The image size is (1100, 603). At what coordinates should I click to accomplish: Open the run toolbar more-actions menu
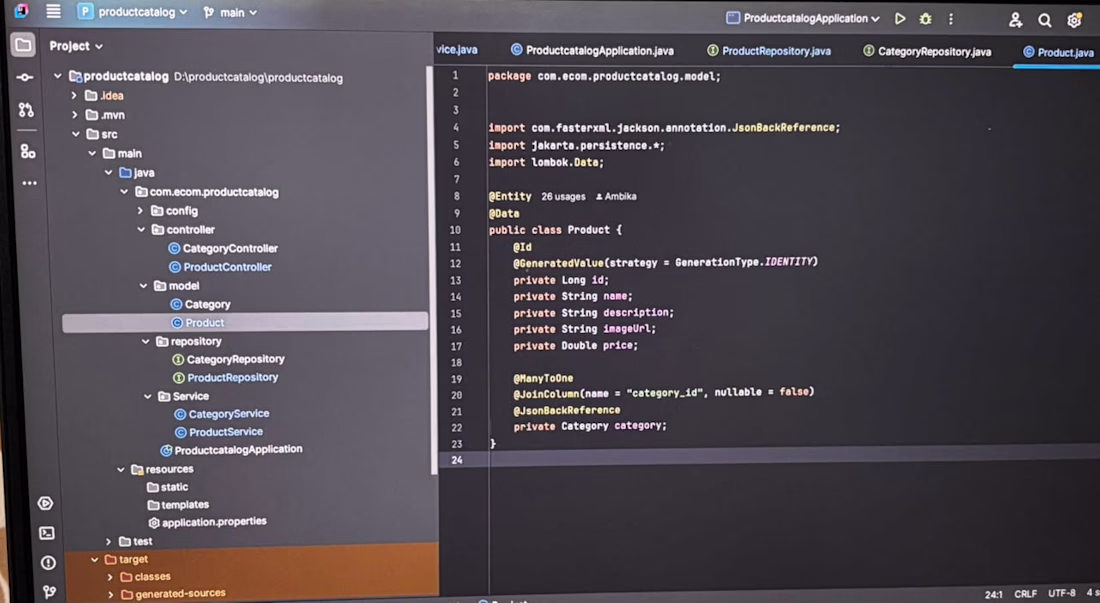point(951,19)
